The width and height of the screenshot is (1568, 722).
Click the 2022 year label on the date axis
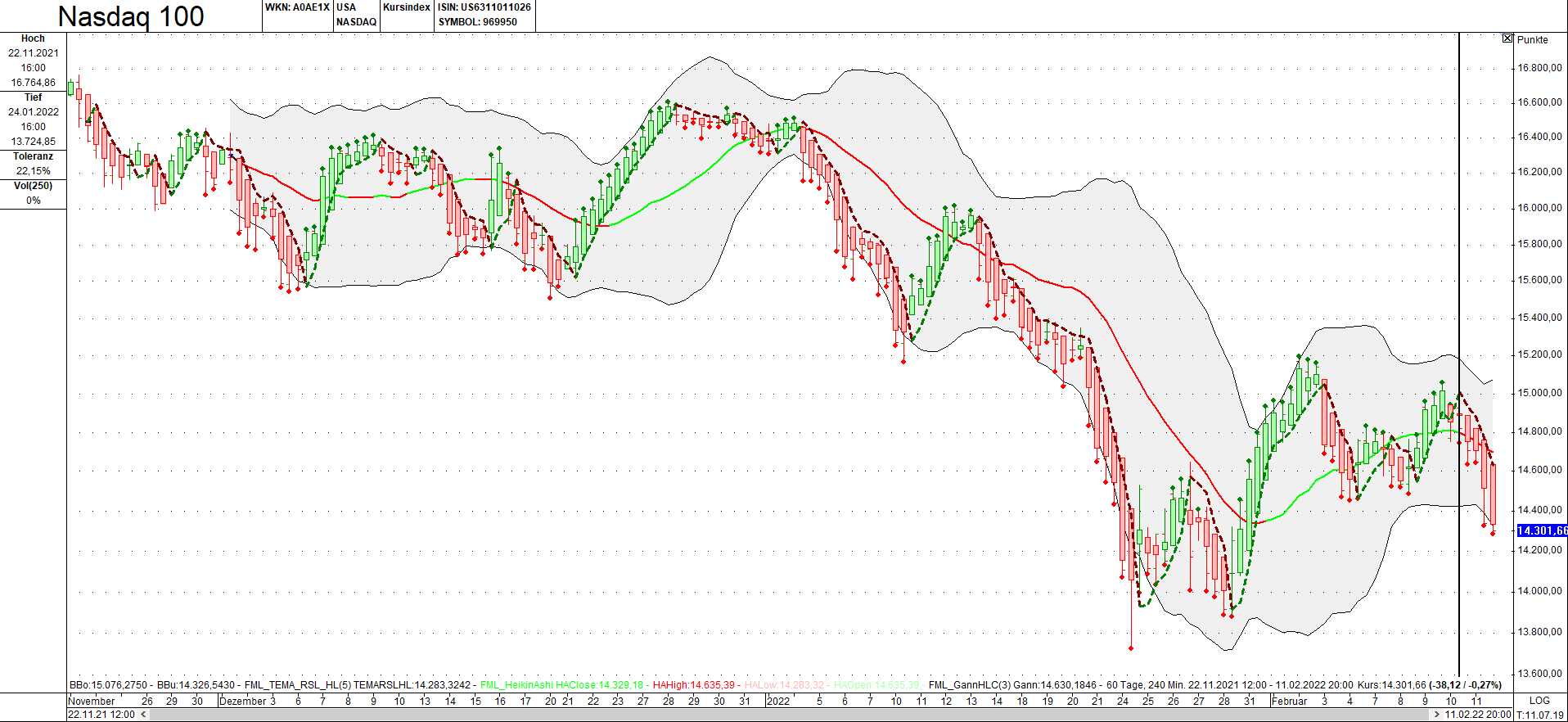click(778, 701)
